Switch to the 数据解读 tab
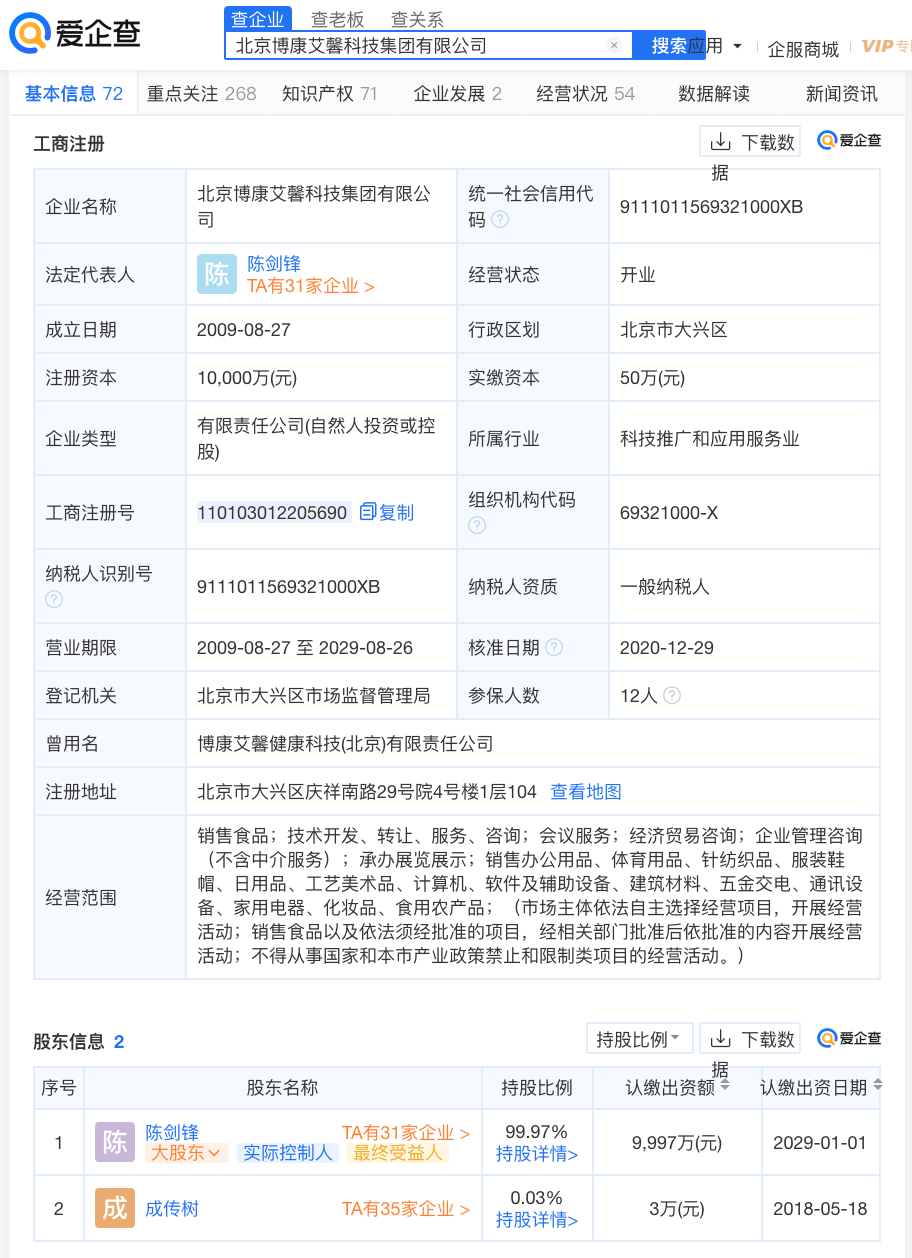Screen dimensions: 912x1258 [x=714, y=94]
